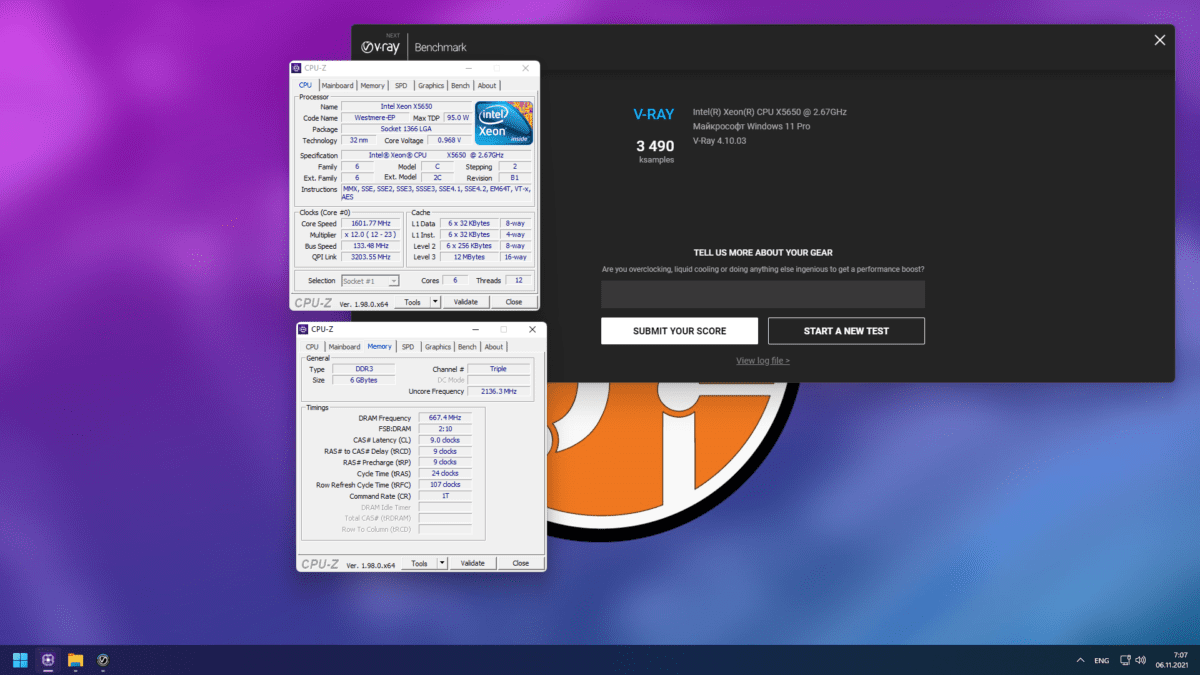Image resolution: width=1200 pixels, height=675 pixels.
Task: Click the Triple channel value
Action: tap(498, 369)
